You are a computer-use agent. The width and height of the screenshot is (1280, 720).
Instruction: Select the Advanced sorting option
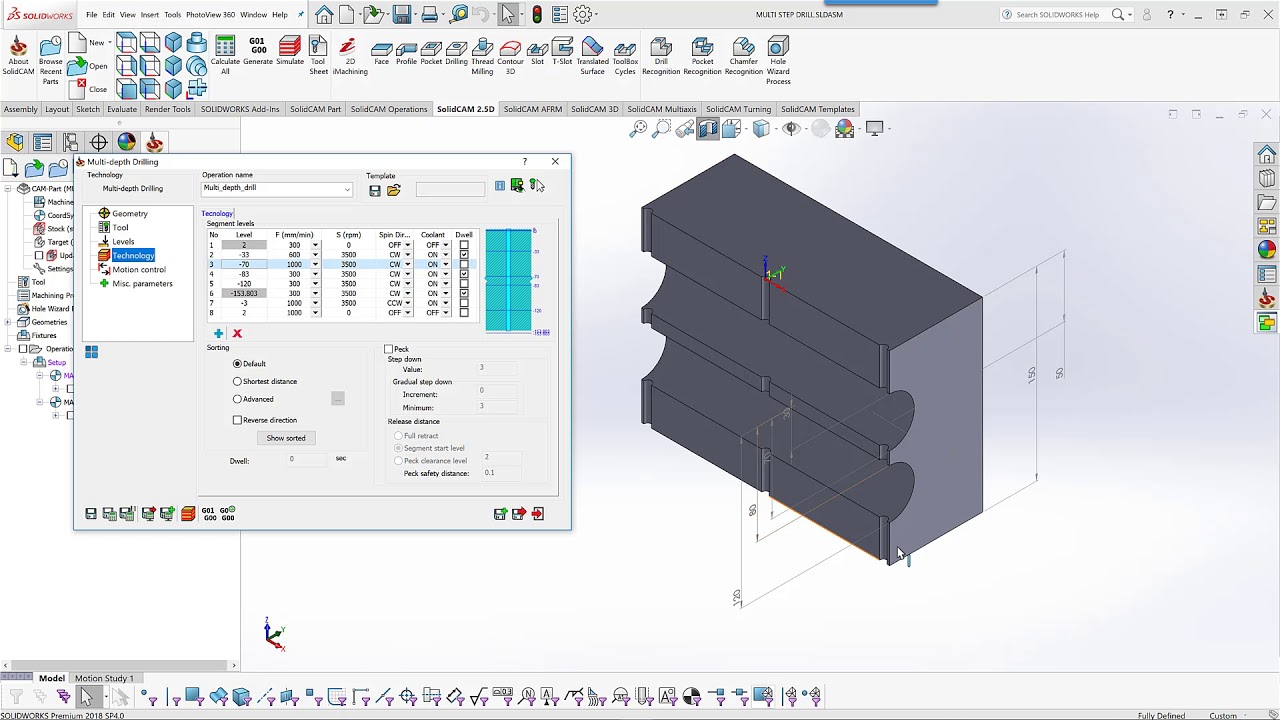click(237, 399)
